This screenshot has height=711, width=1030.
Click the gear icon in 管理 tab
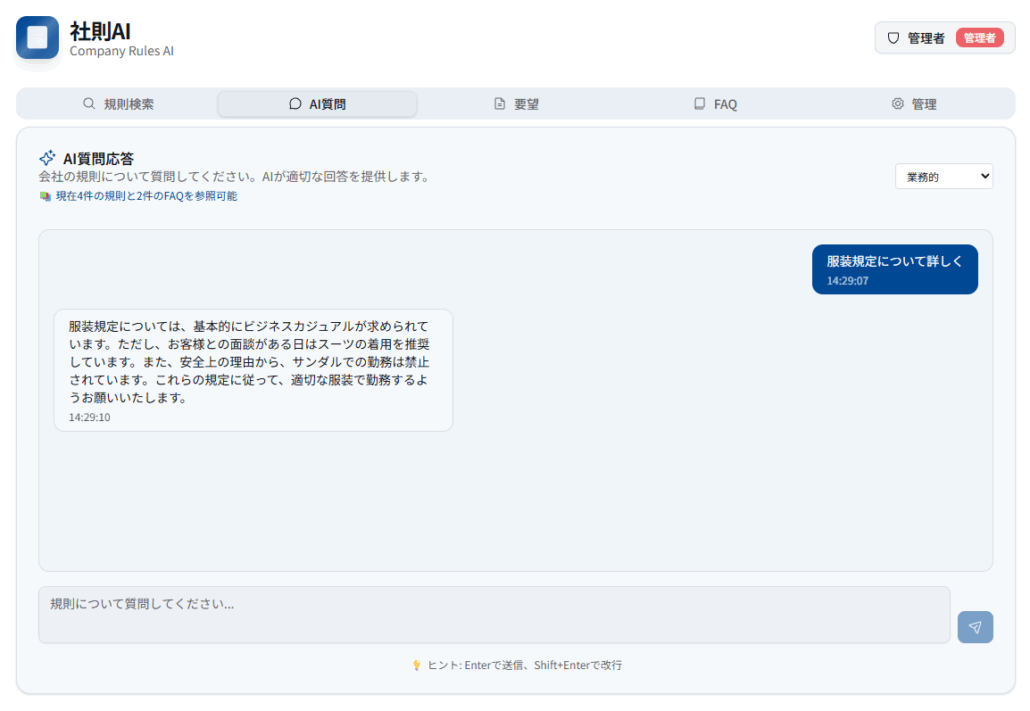(897, 104)
